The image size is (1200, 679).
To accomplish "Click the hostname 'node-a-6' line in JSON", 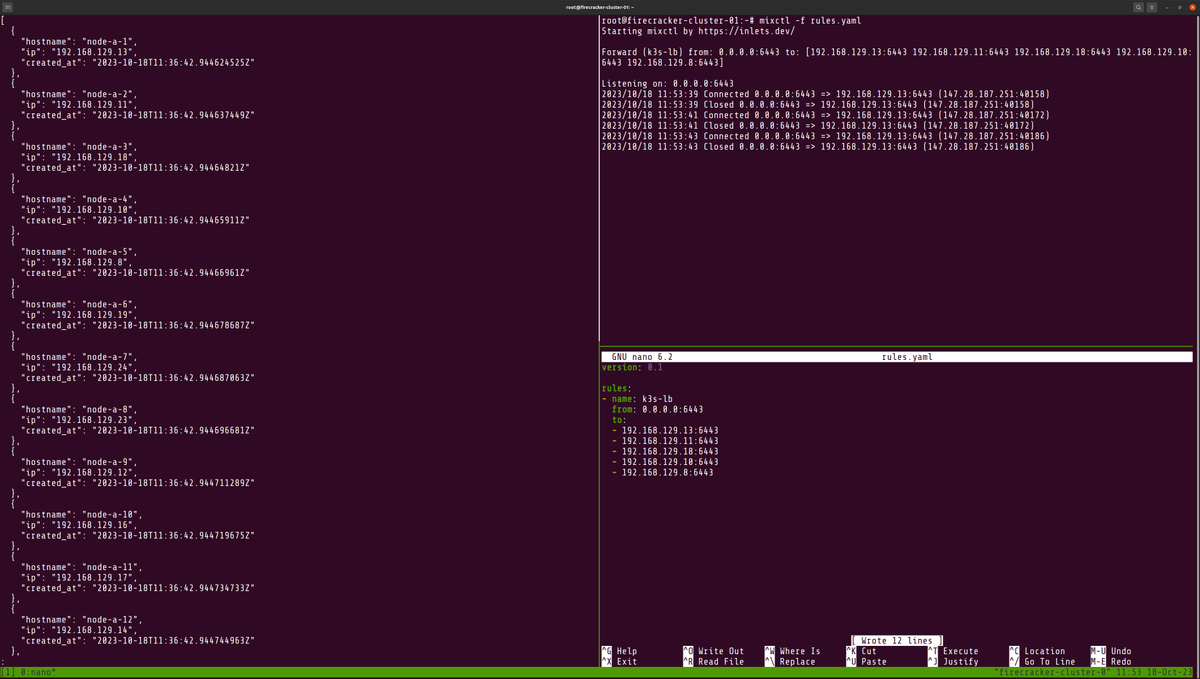I will coord(78,304).
